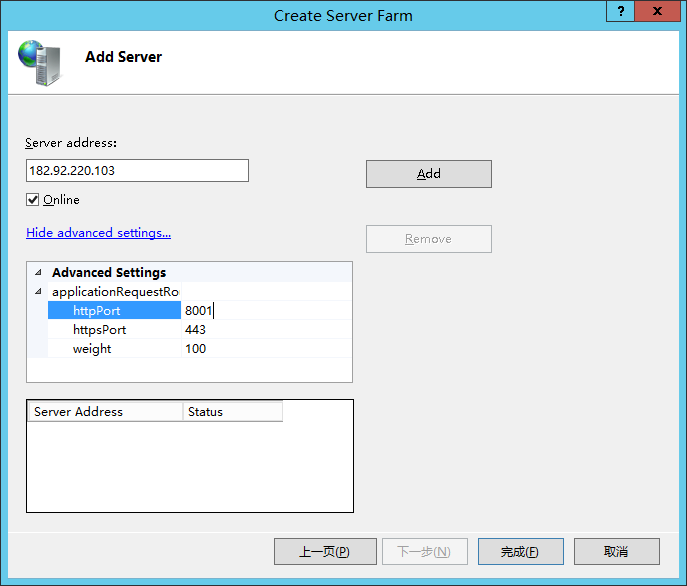Click the 完成 (Finish) button
The height and width of the screenshot is (586, 687).
[x=520, y=552]
